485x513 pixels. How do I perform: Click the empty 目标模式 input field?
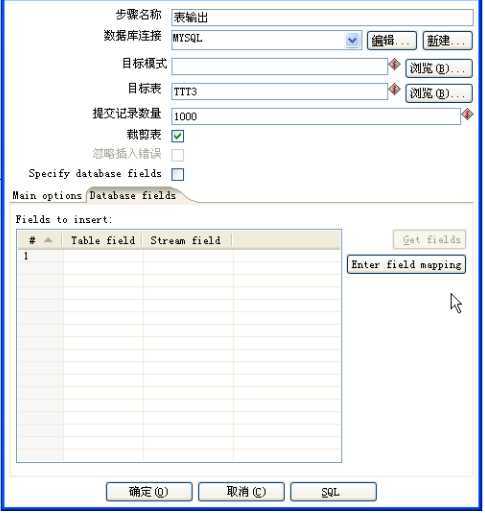280,66
